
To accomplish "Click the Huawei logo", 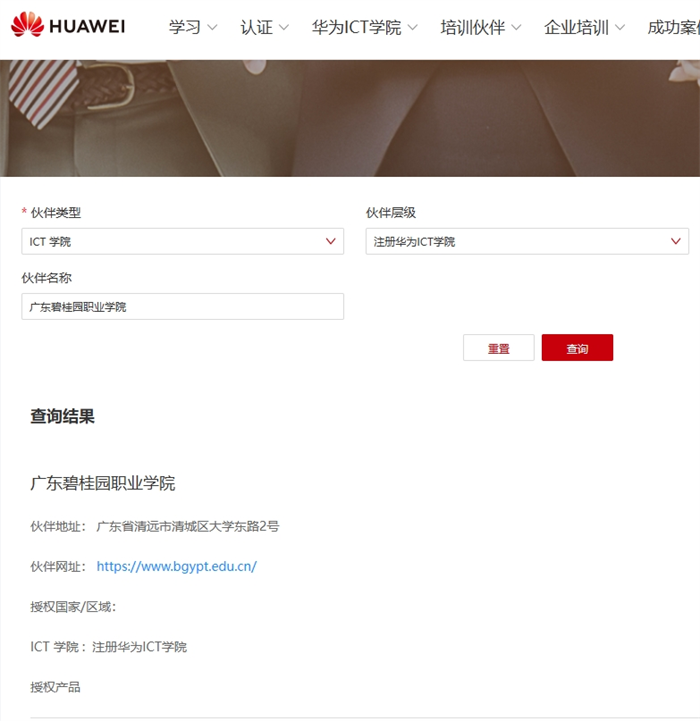I will (x=68, y=24).
